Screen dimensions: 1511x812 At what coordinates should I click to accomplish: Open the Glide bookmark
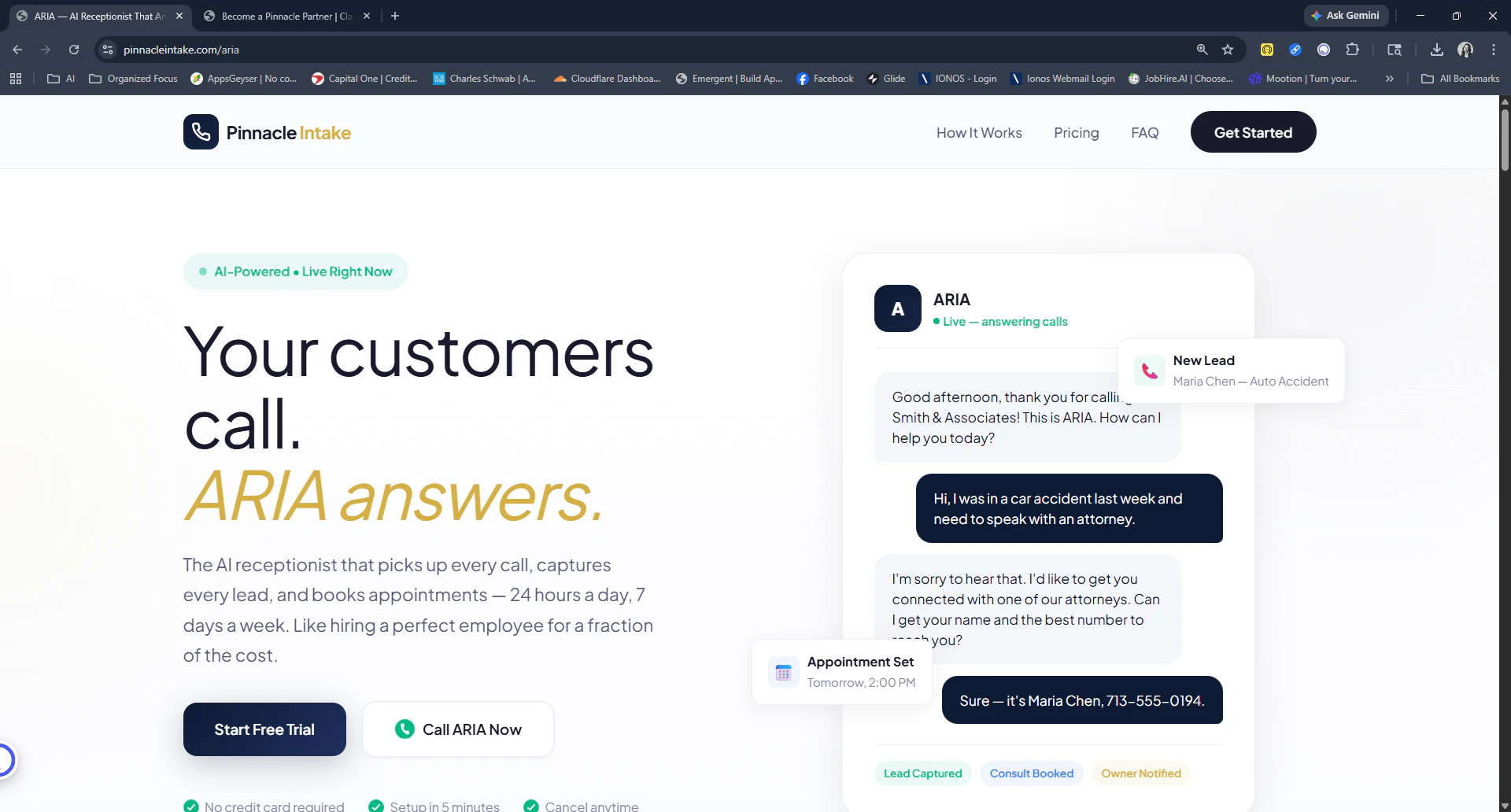pos(886,79)
